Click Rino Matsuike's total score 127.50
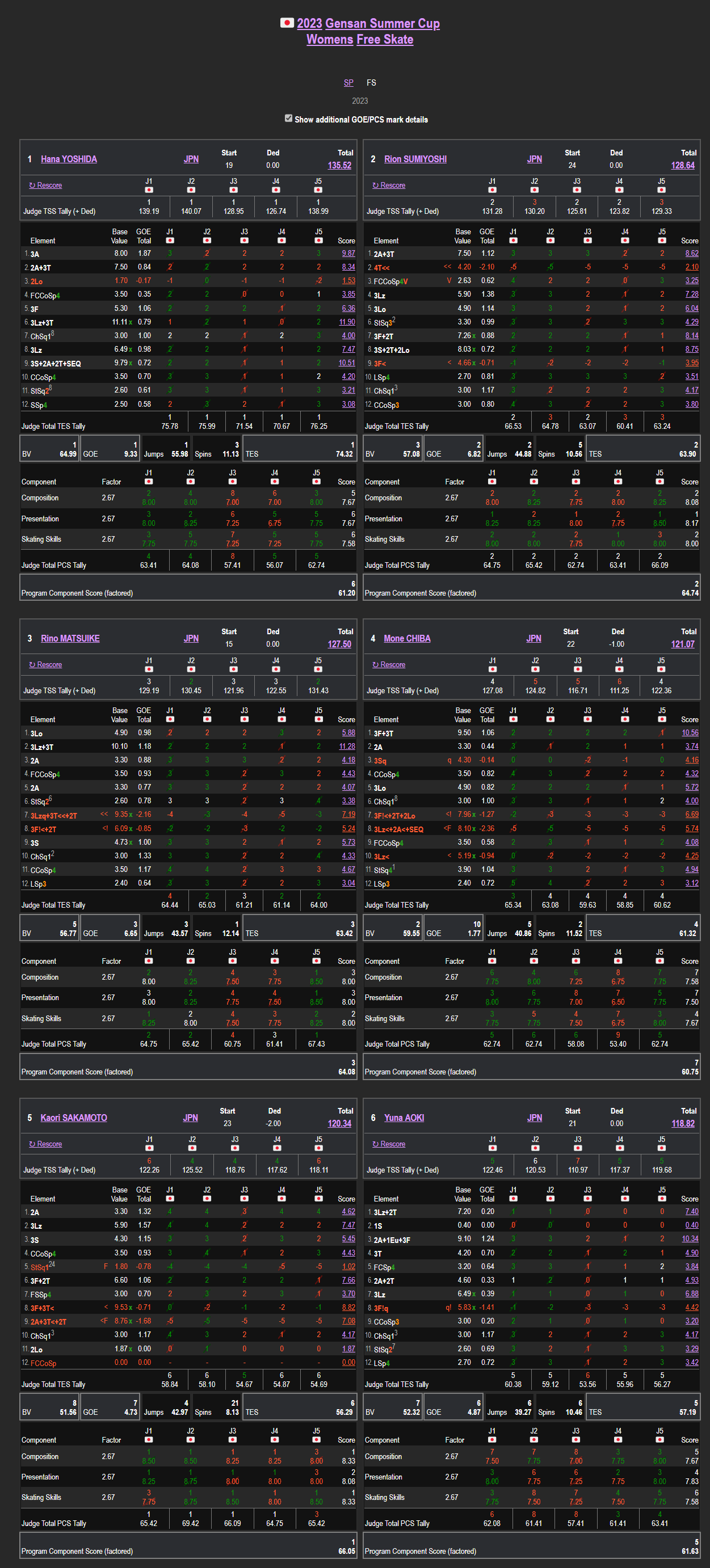 [x=339, y=644]
